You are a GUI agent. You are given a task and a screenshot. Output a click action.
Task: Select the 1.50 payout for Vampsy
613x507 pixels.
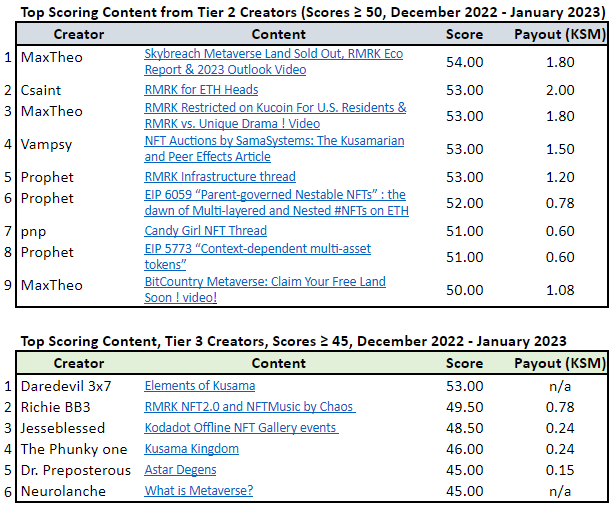[560, 149]
